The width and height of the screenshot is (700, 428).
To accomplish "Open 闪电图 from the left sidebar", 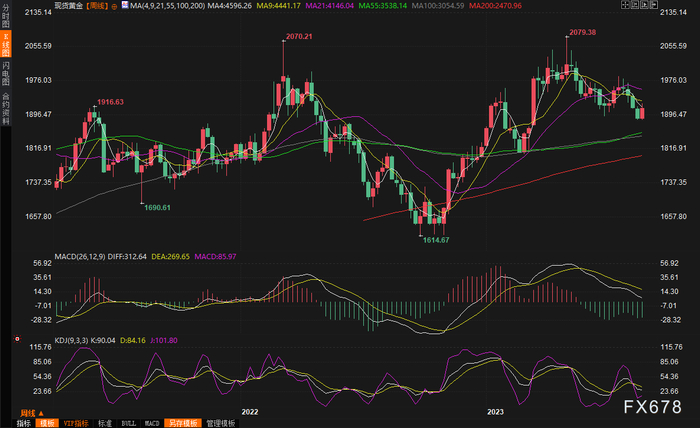I will [6, 74].
